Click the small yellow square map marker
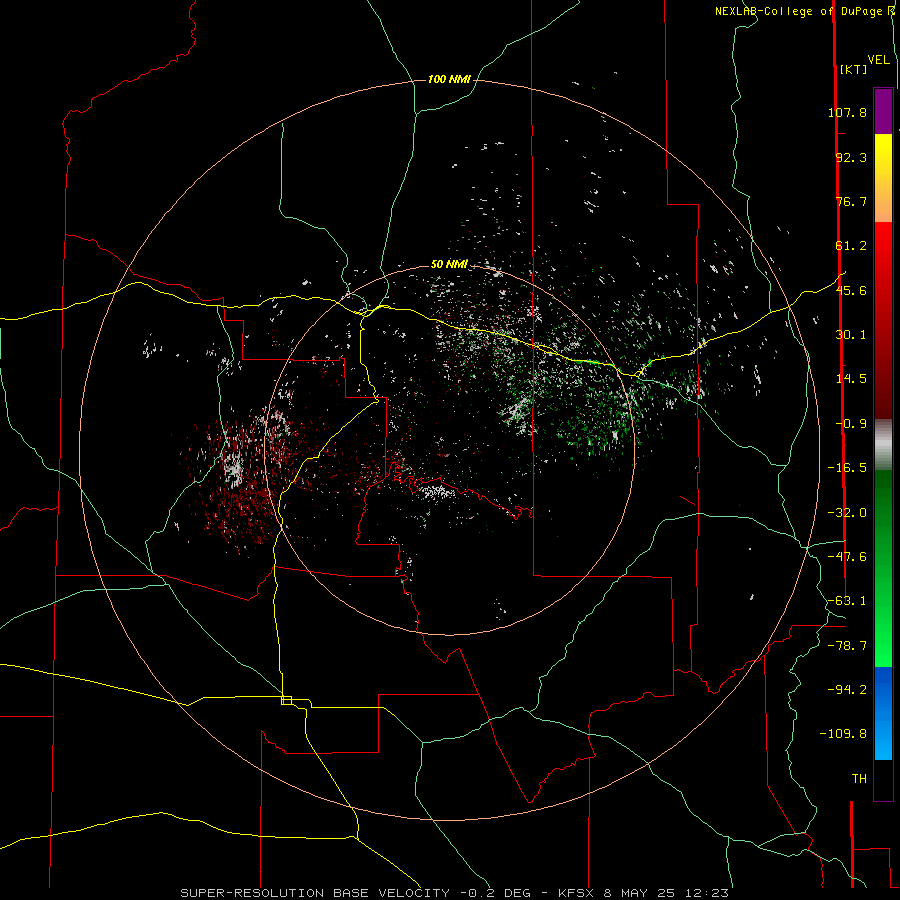 tap(286, 700)
